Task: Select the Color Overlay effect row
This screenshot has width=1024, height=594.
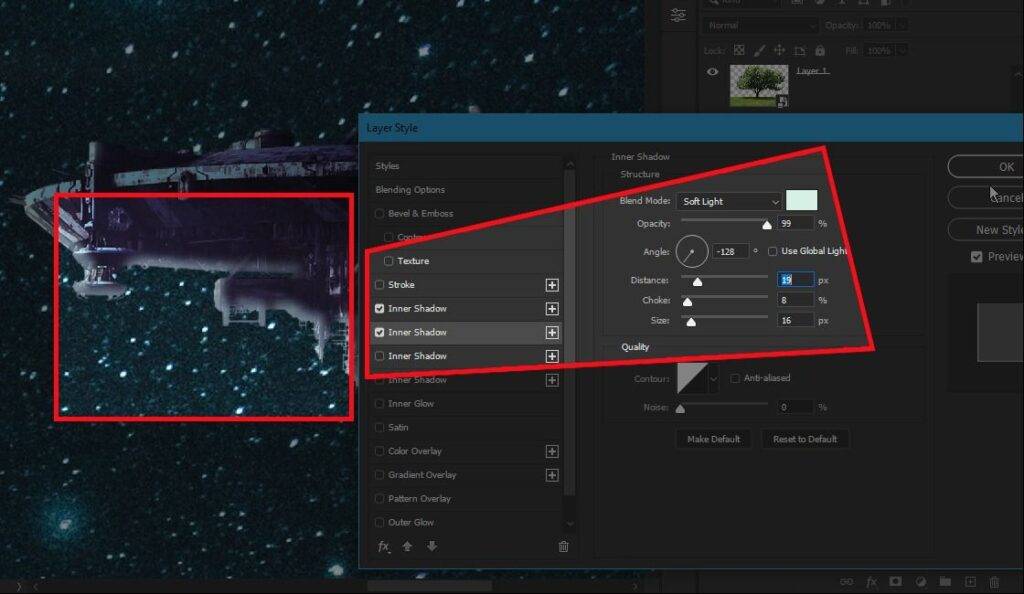Action: coord(466,451)
